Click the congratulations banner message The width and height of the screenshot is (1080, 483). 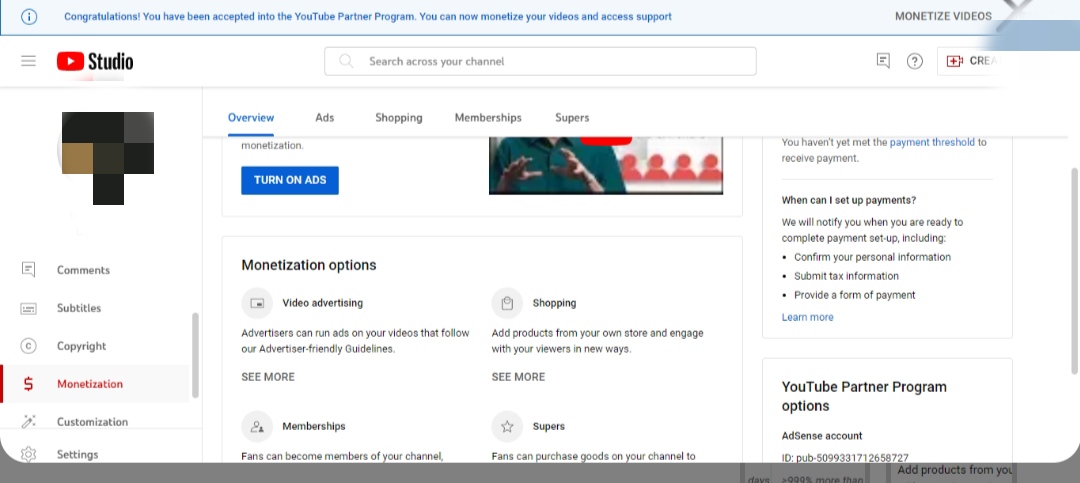pyautogui.click(x=368, y=17)
